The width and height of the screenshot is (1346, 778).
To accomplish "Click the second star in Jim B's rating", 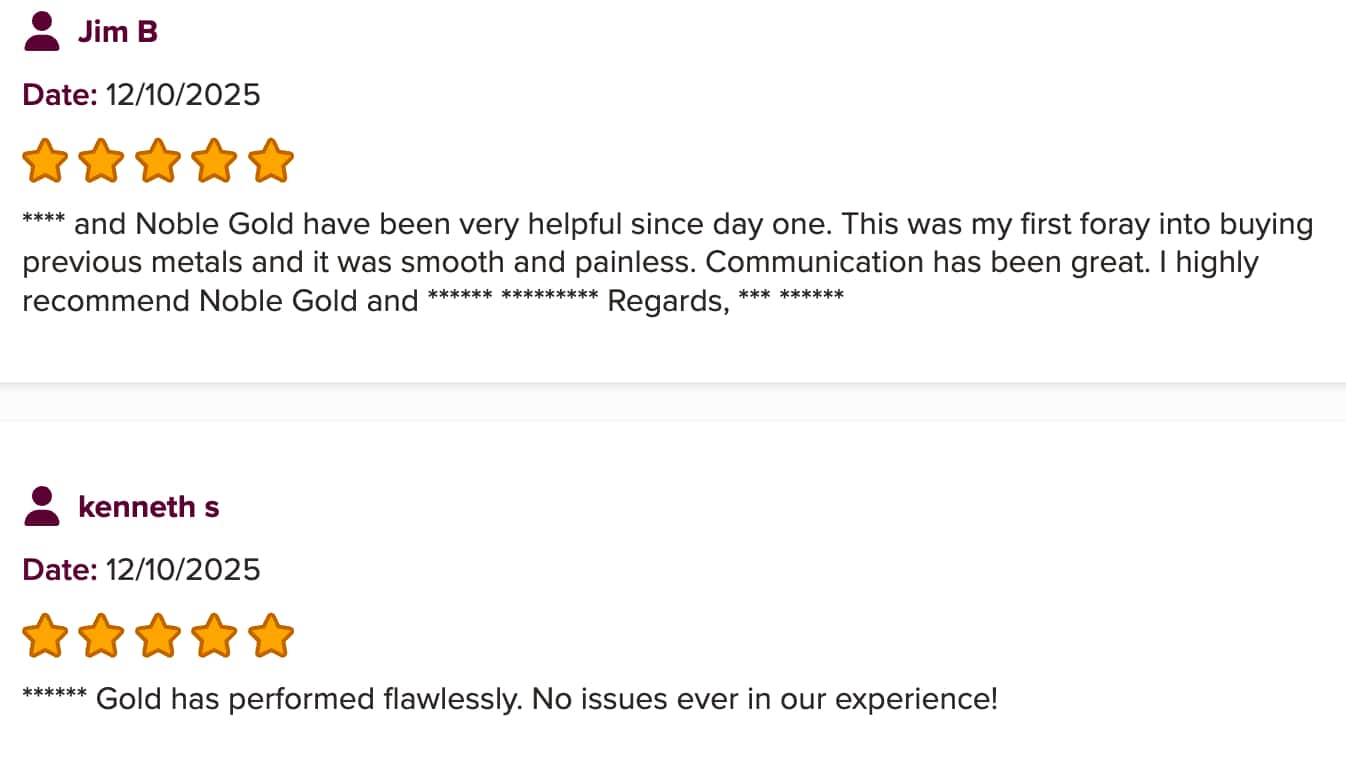I will pyautogui.click(x=101, y=162).
